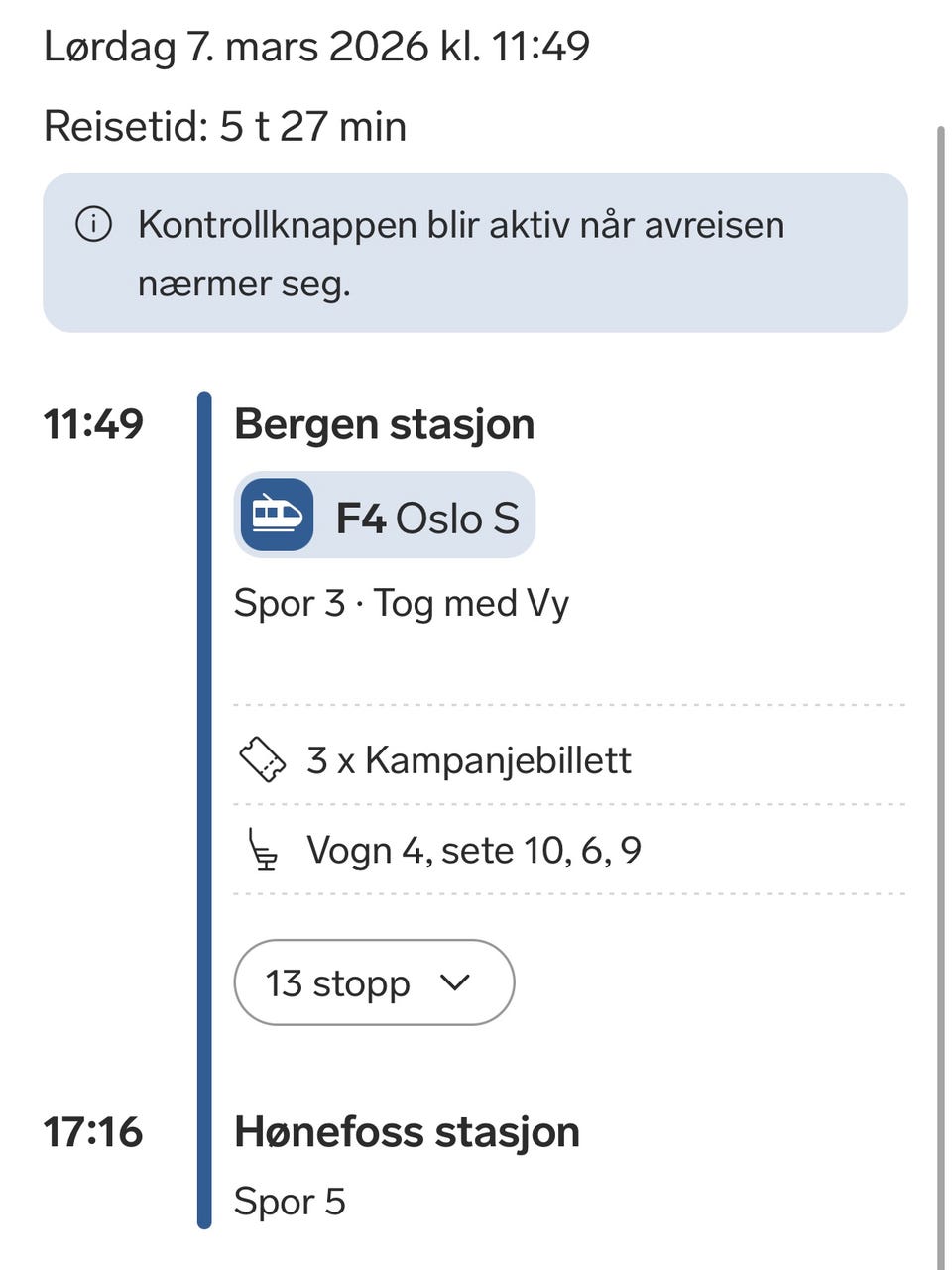Tap the seat icon beside Vogn 4
Viewport: 952px width, 1270px height.
tap(264, 851)
